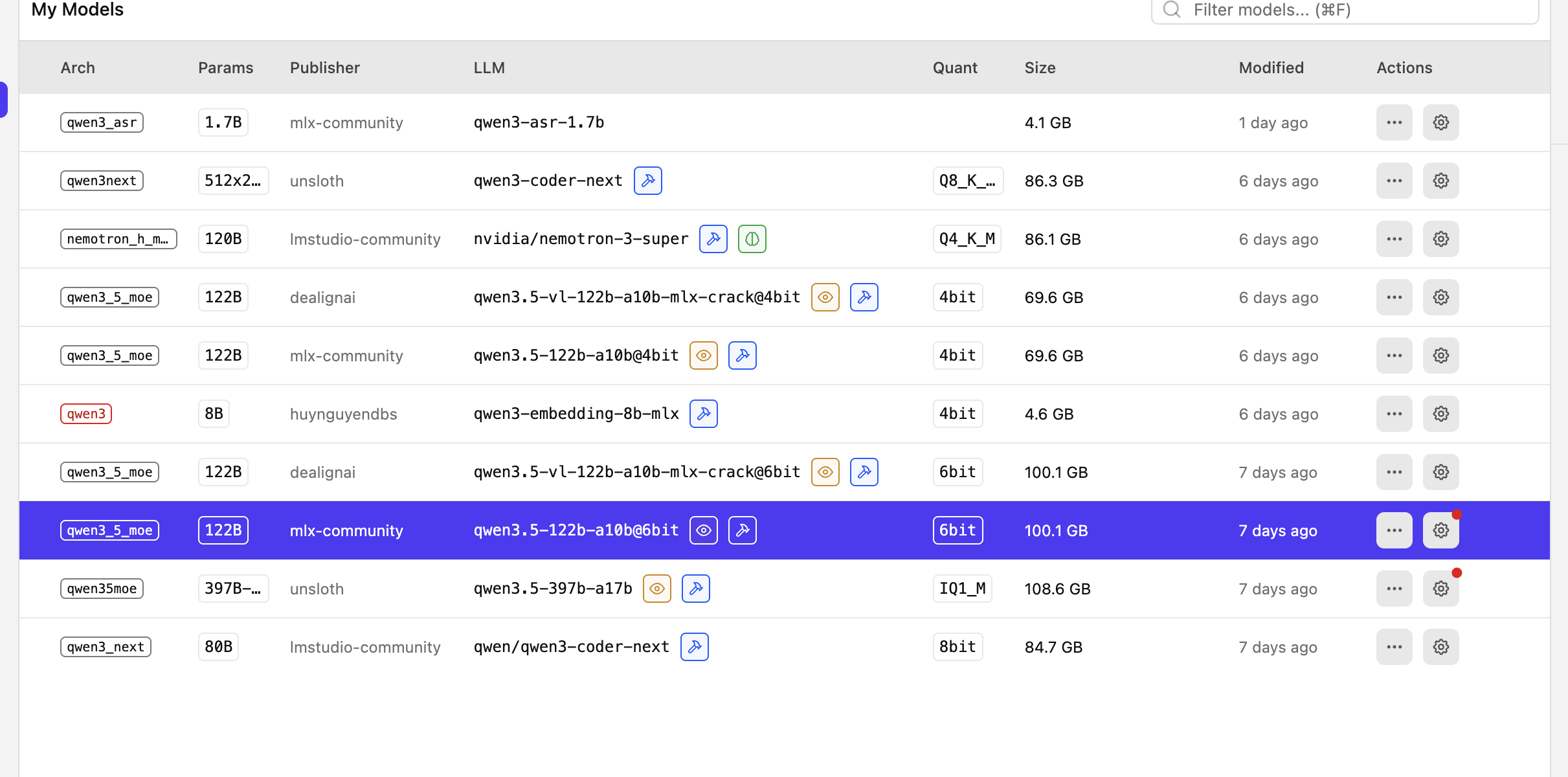Open settings gear for qwen3-embedding-8b-mlx
This screenshot has height=777, width=1568.
[x=1440, y=414]
